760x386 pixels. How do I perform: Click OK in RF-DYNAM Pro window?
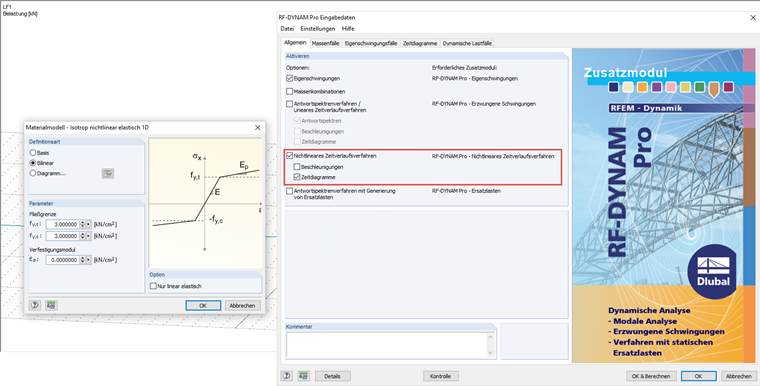coord(698,376)
